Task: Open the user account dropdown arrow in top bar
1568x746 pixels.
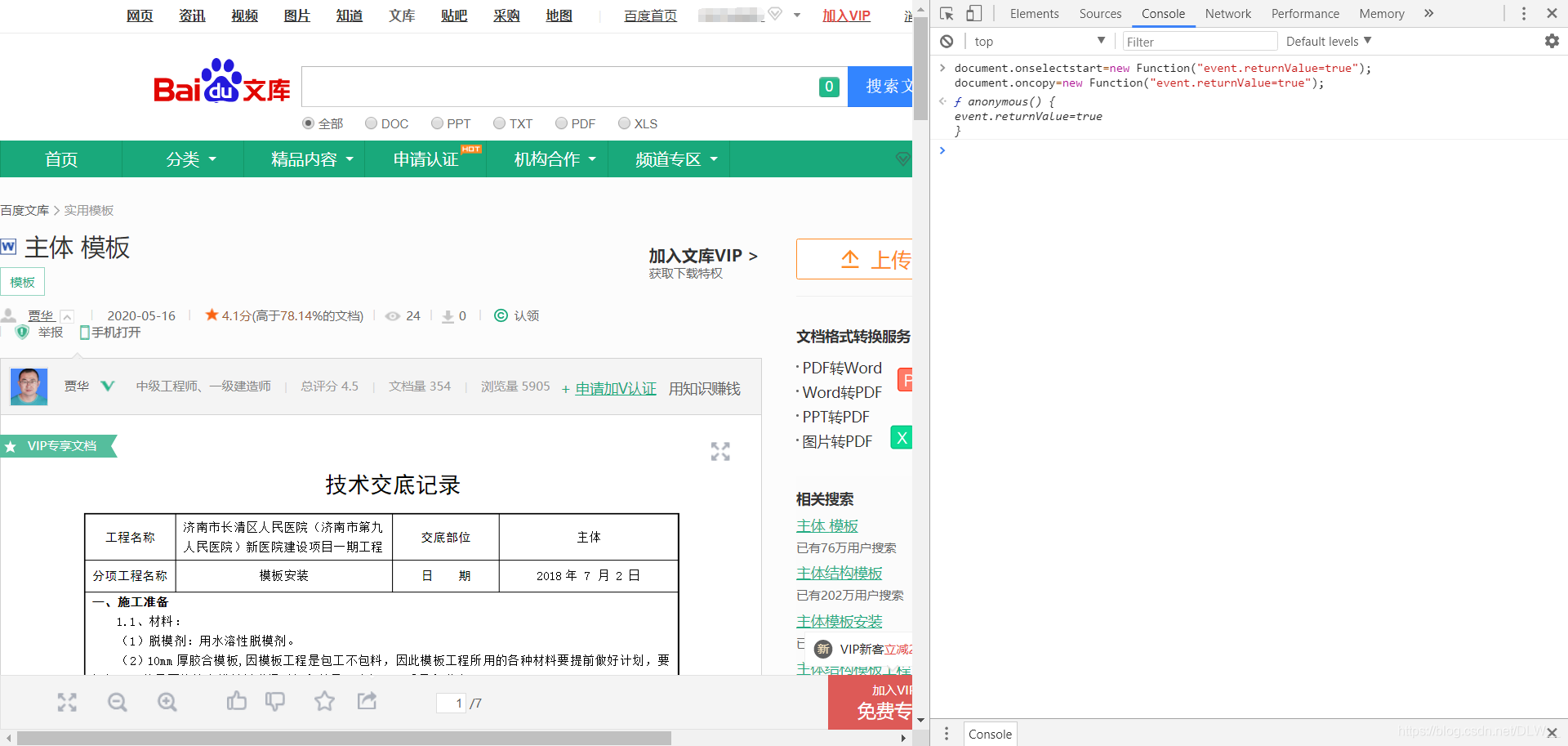Action: point(797,16)
